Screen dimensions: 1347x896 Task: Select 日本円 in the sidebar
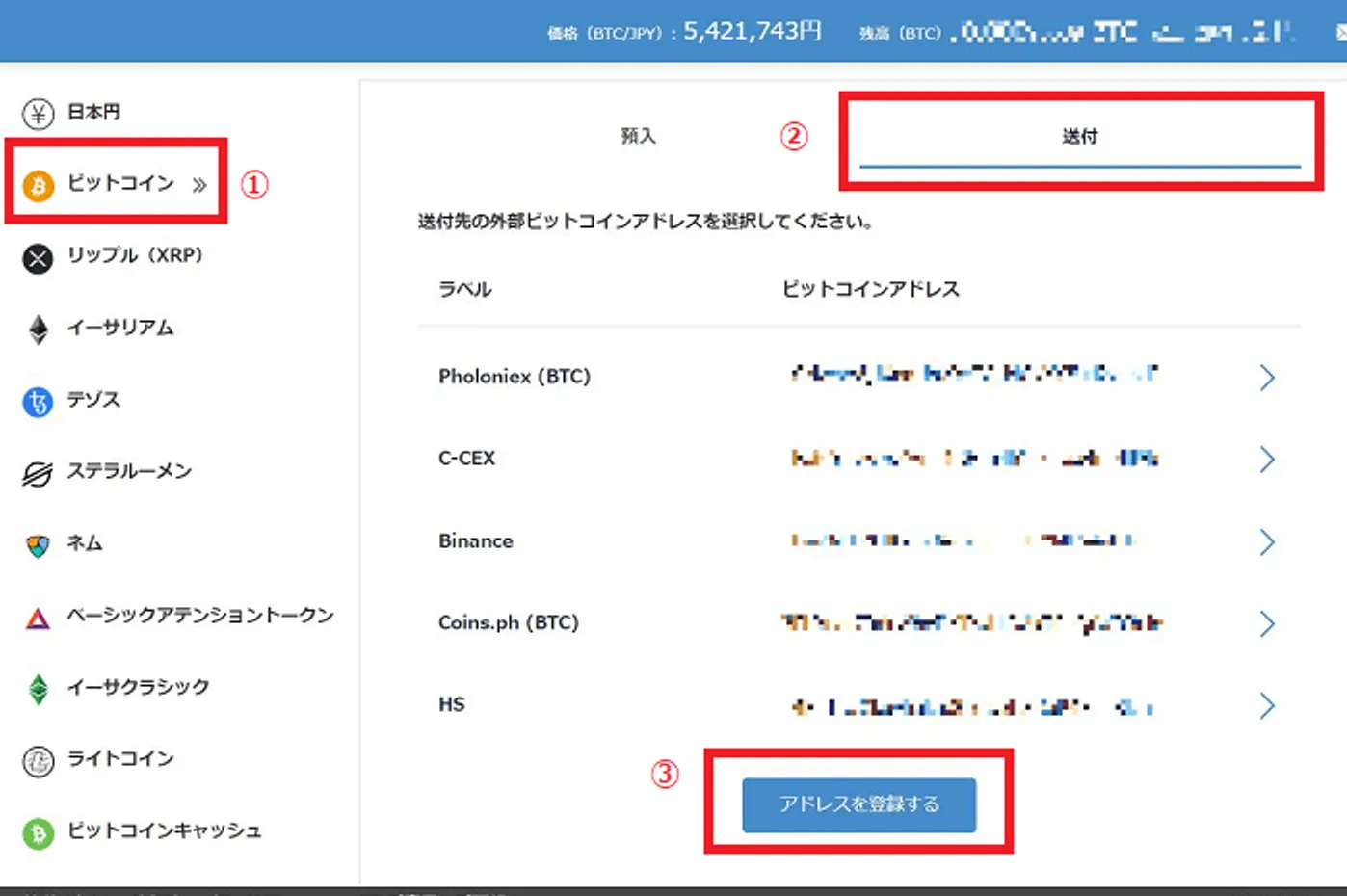[93, 112]
